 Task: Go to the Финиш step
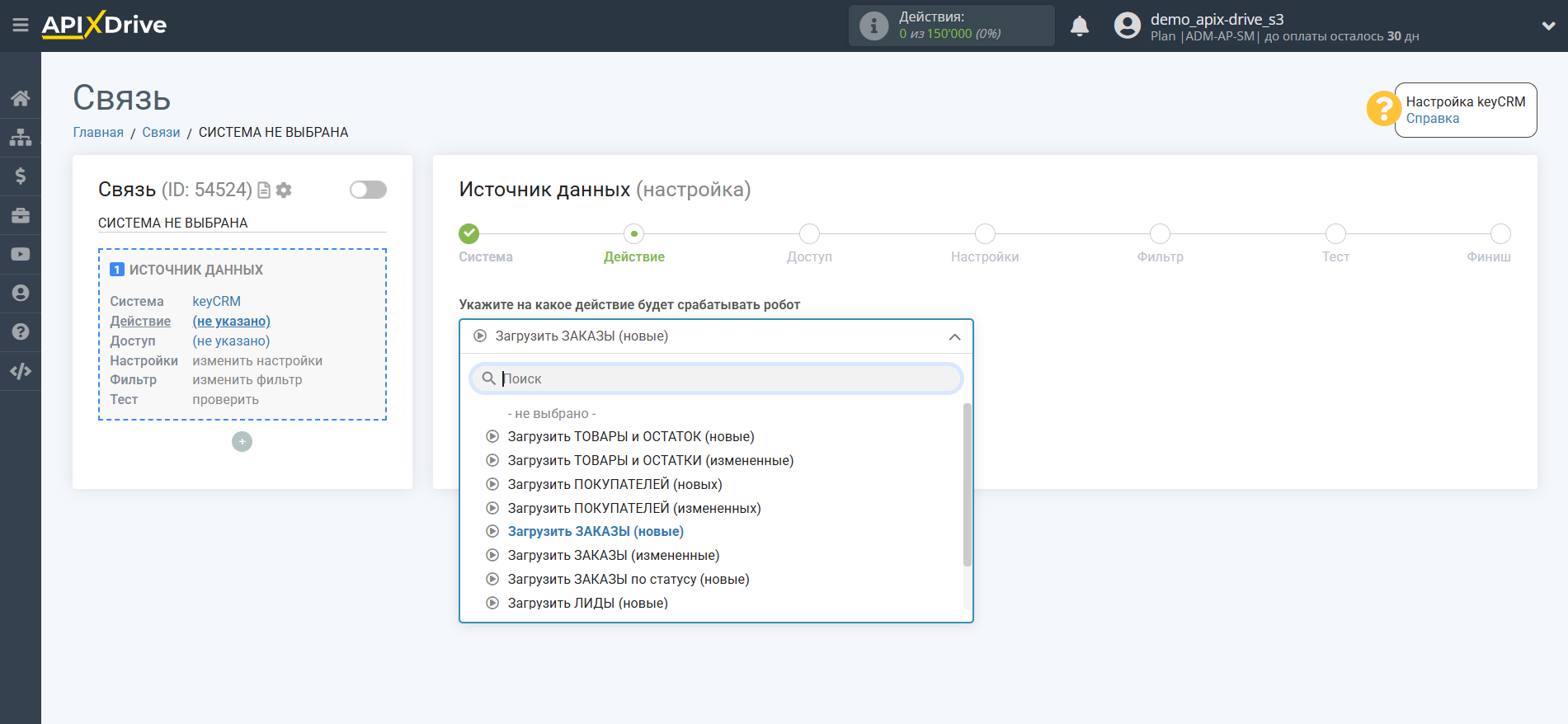(x=1500, y=234)
